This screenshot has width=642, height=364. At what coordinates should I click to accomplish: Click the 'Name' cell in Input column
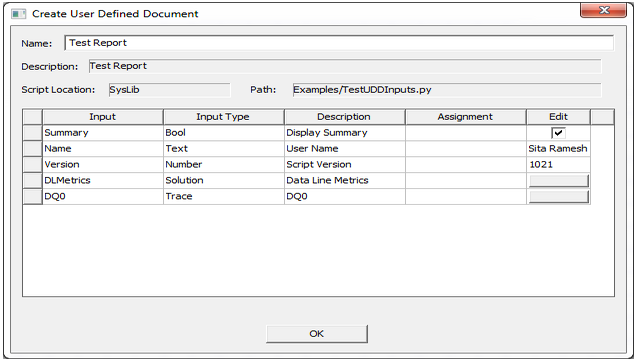point(103,149)
